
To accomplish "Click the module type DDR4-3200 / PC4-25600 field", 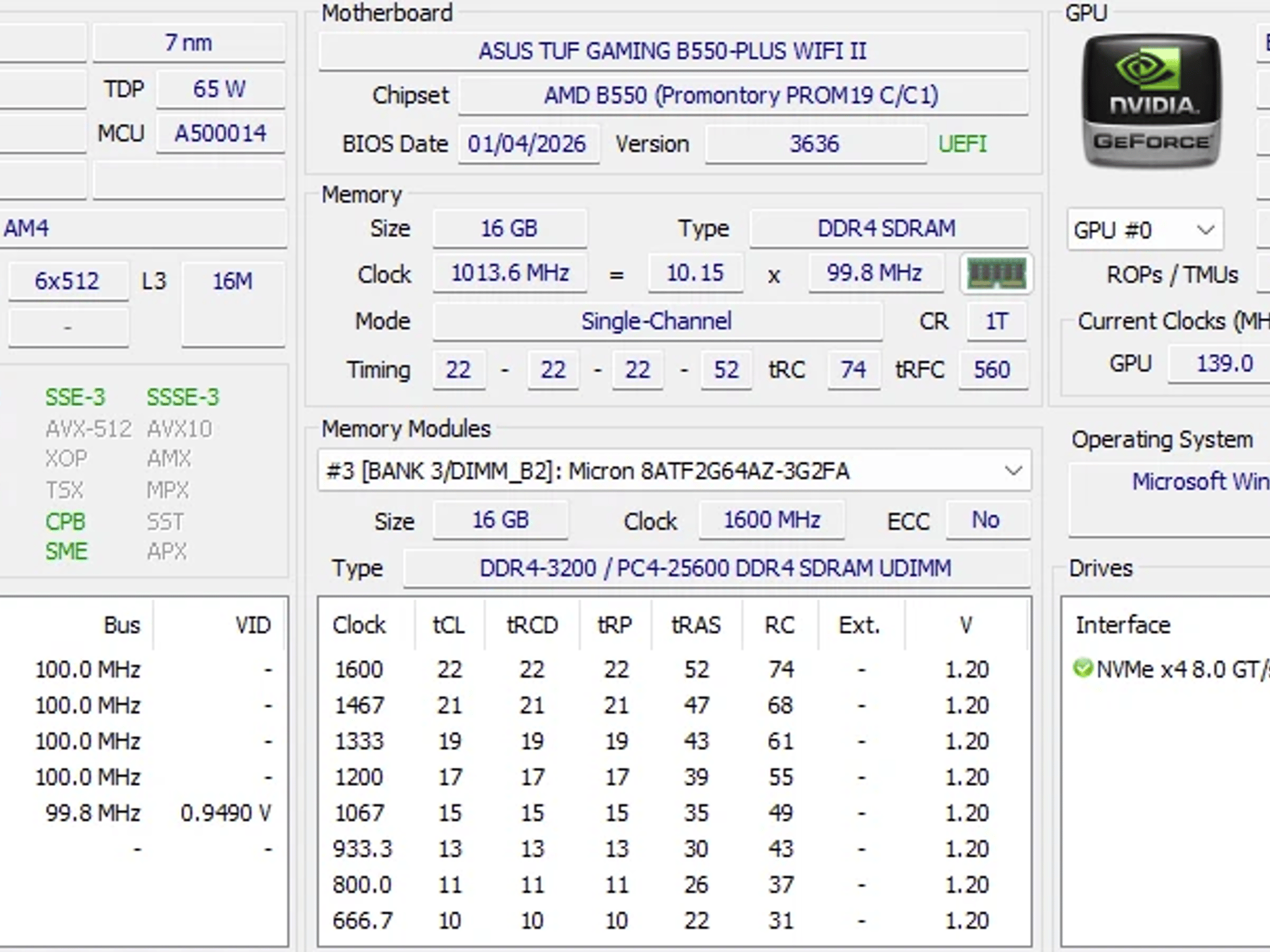I will (x=716, y=568).
